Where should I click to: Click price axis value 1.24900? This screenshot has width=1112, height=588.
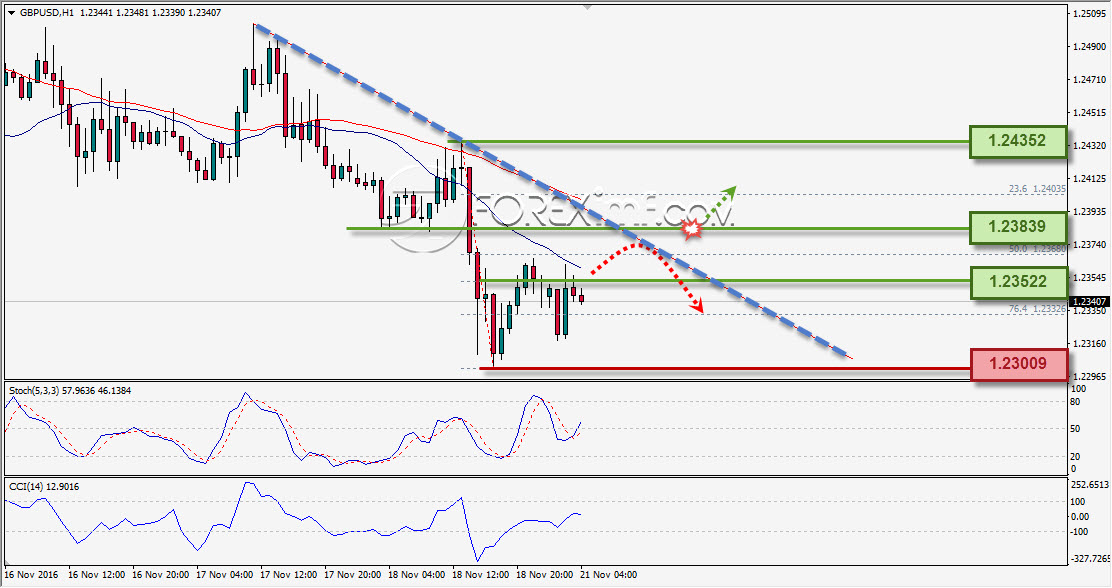click(x=1089, y=47)
